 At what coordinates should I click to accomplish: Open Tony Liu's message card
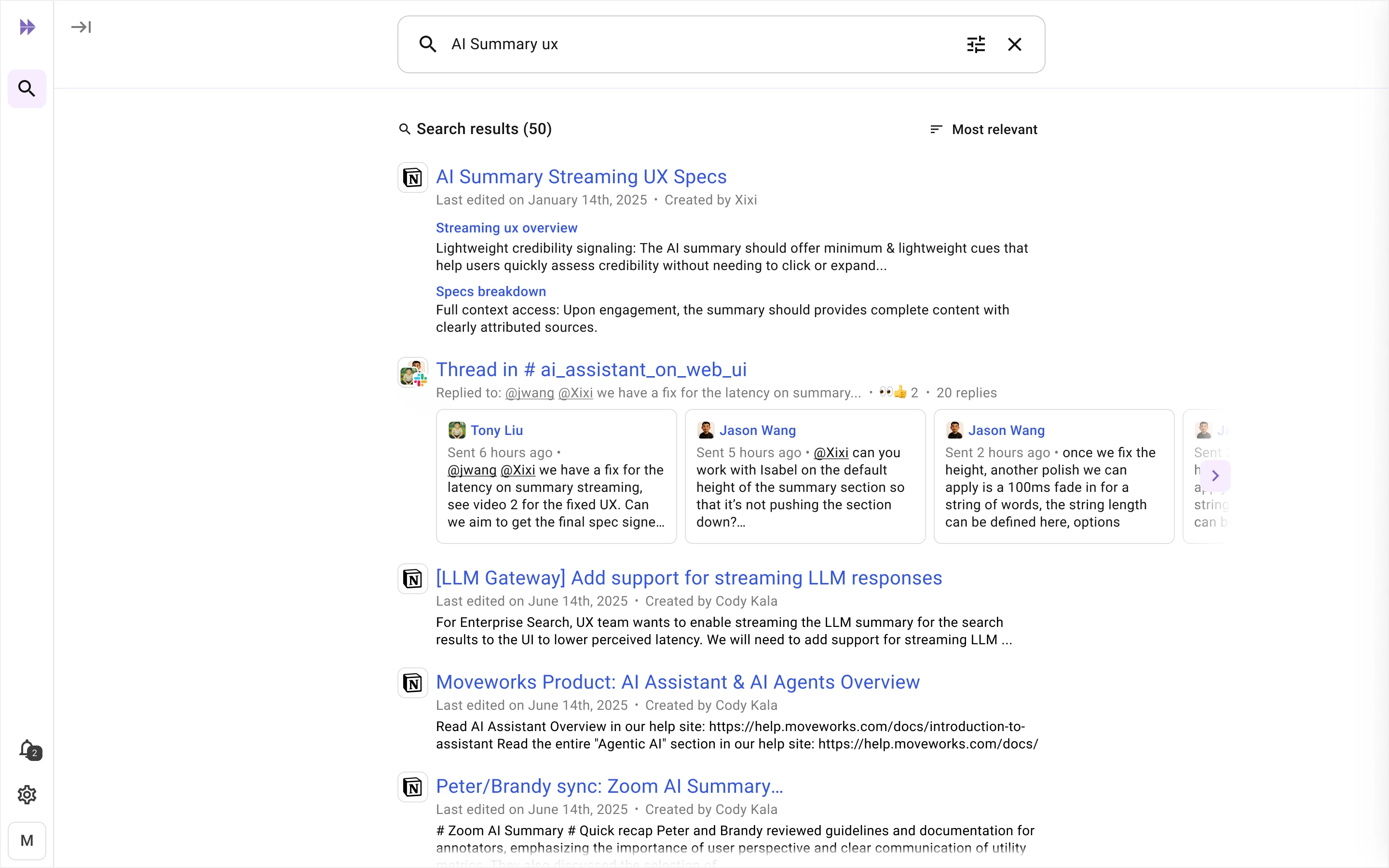pos(556,476)
